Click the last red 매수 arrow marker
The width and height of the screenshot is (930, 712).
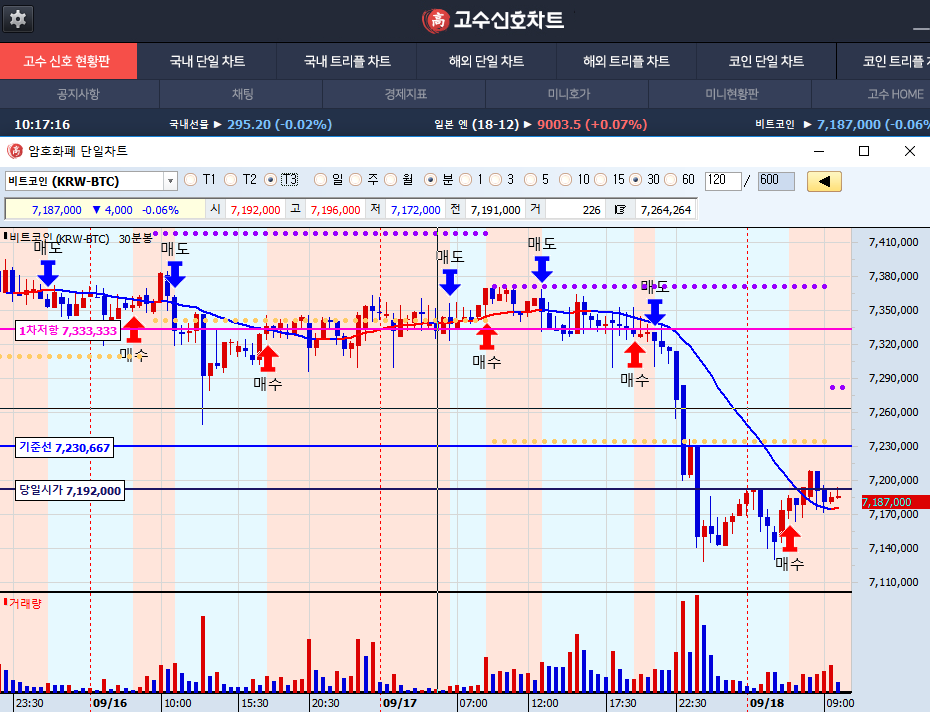789,537
